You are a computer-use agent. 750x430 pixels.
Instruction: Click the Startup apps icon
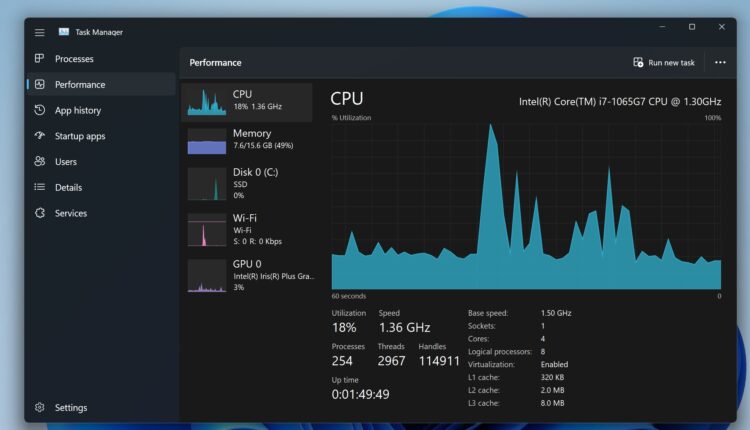40,136
